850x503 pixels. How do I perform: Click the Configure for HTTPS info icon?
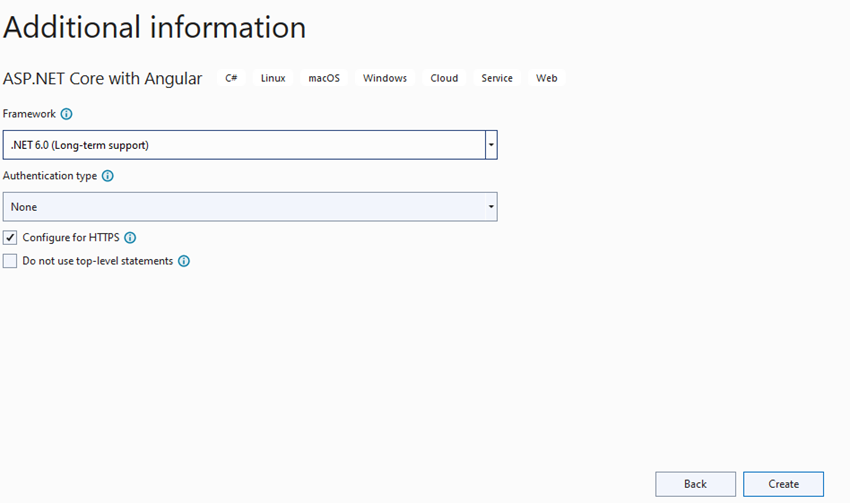130,238
